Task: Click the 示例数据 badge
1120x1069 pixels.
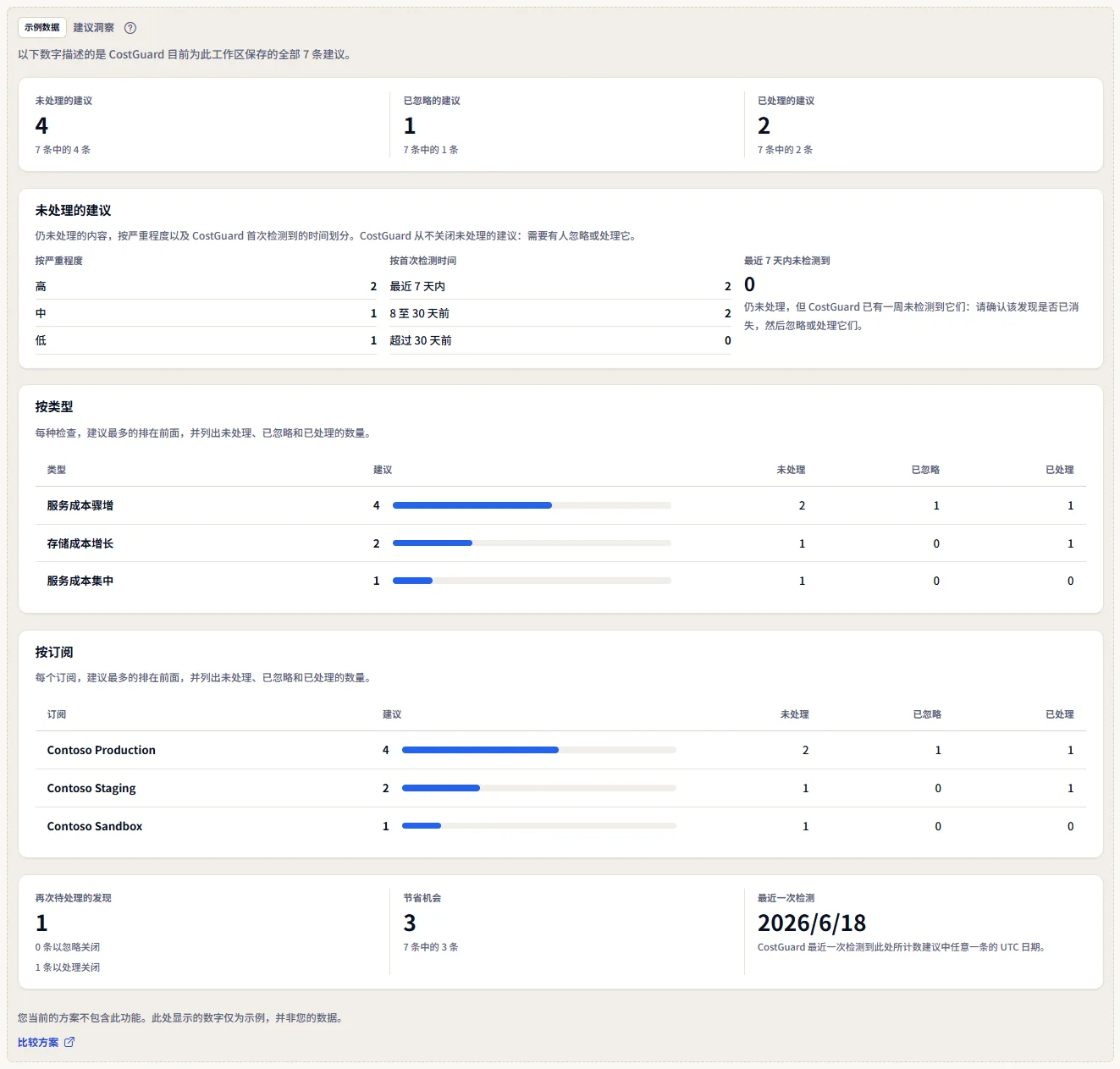Action: tap(42, 28)
